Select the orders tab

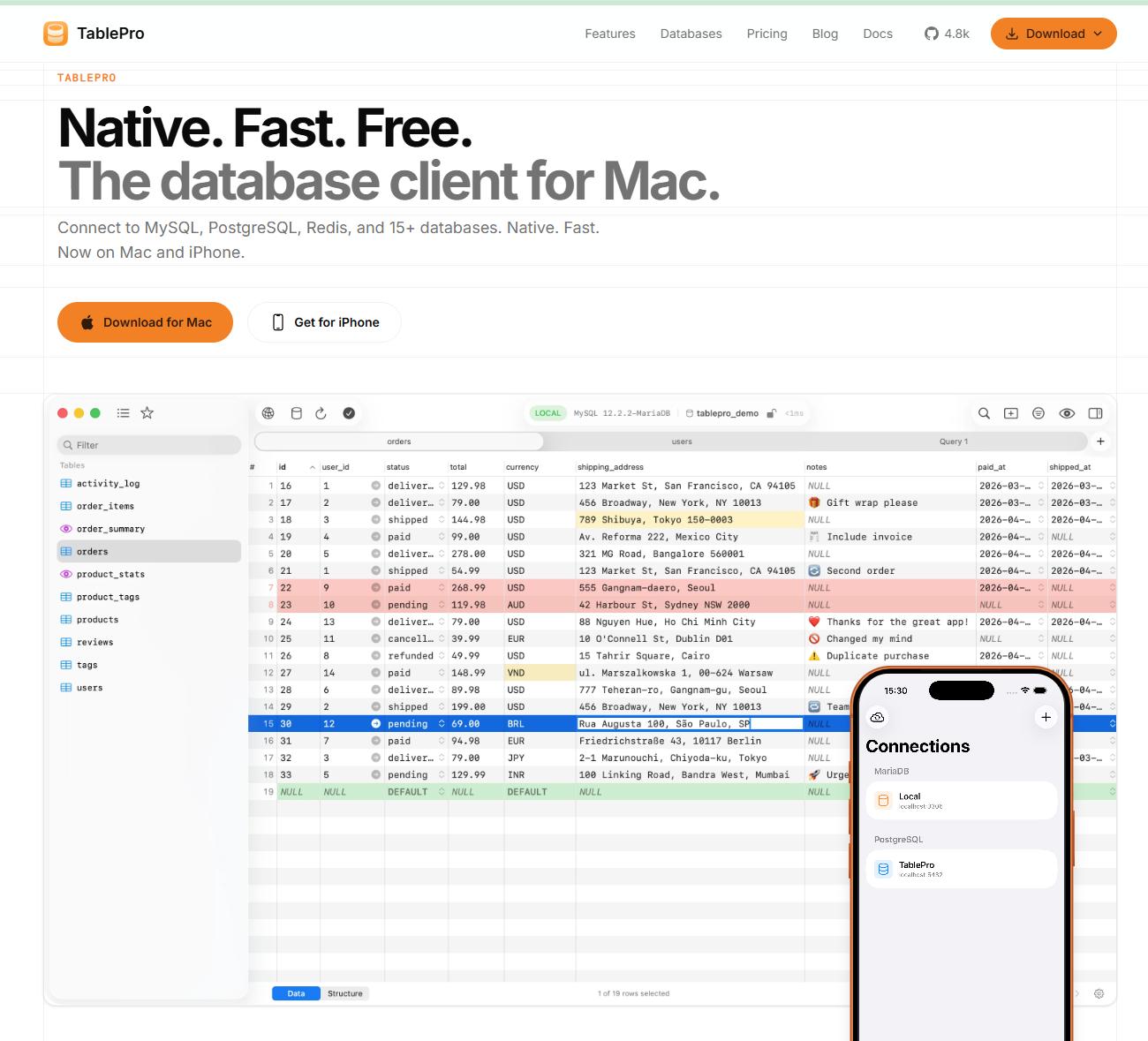click(x=399, y=441)
